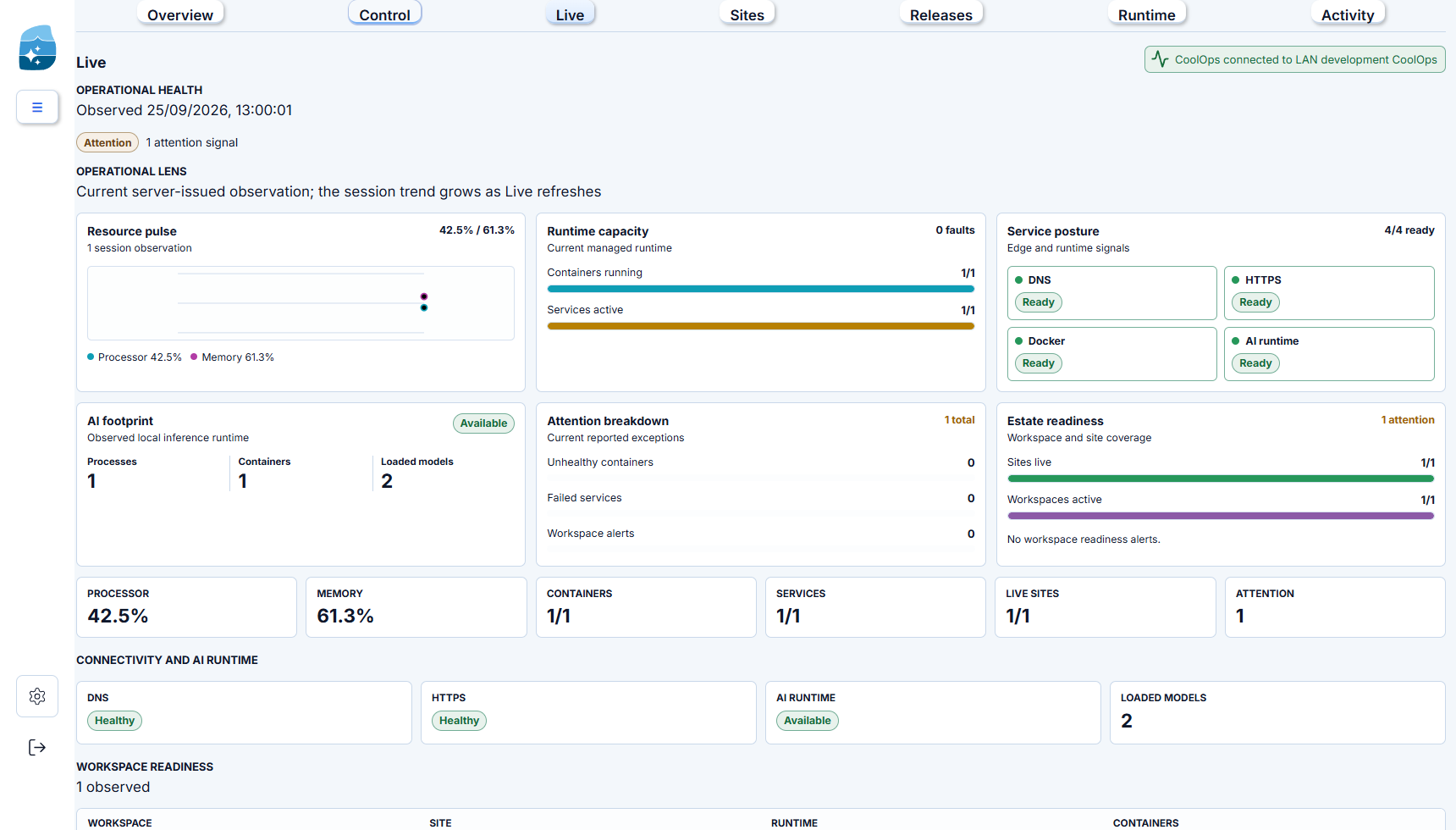Click the '0 faults' label in Runtime capacity
The width and height of the screenshot is (1456, 830).
point(955,230)
